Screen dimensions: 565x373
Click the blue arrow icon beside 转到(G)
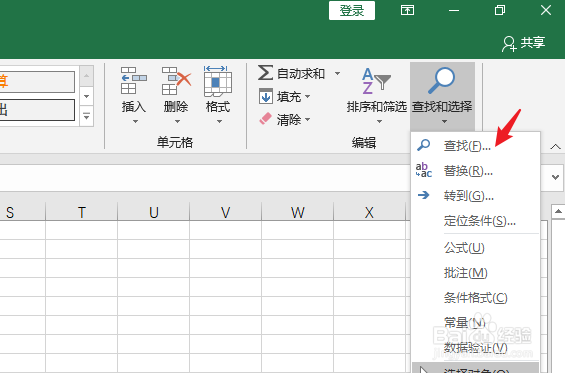[x=423, y=195]
